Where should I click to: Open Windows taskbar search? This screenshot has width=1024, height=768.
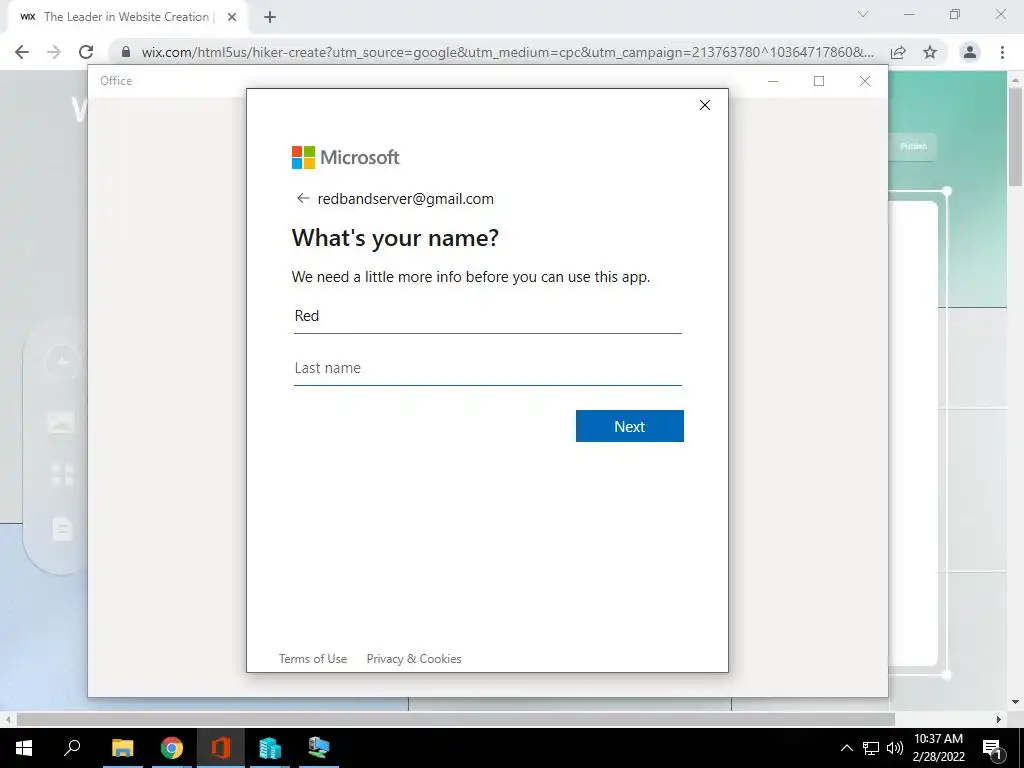(72, 748)
